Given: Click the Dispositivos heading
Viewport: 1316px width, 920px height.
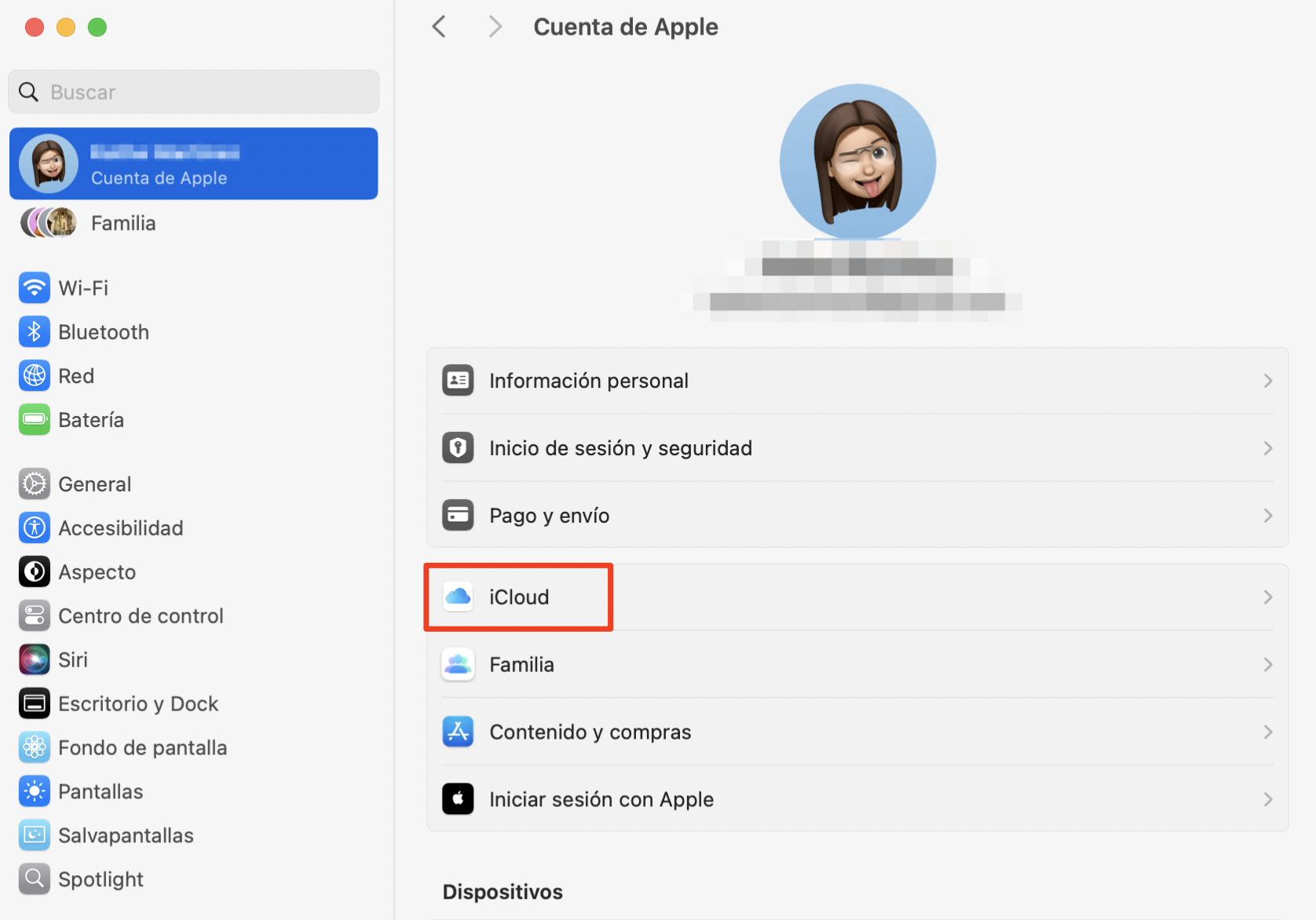Looking at the screenshot, I should coord(503,892).
